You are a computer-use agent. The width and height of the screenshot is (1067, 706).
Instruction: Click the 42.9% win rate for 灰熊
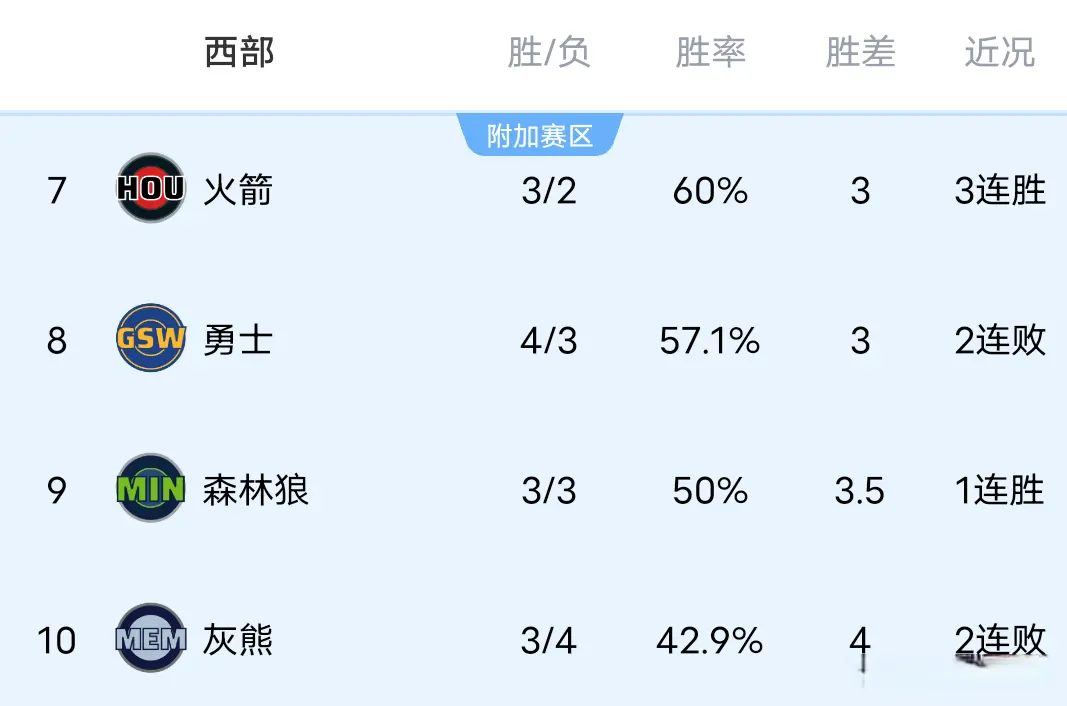click(x=710, y=641)
